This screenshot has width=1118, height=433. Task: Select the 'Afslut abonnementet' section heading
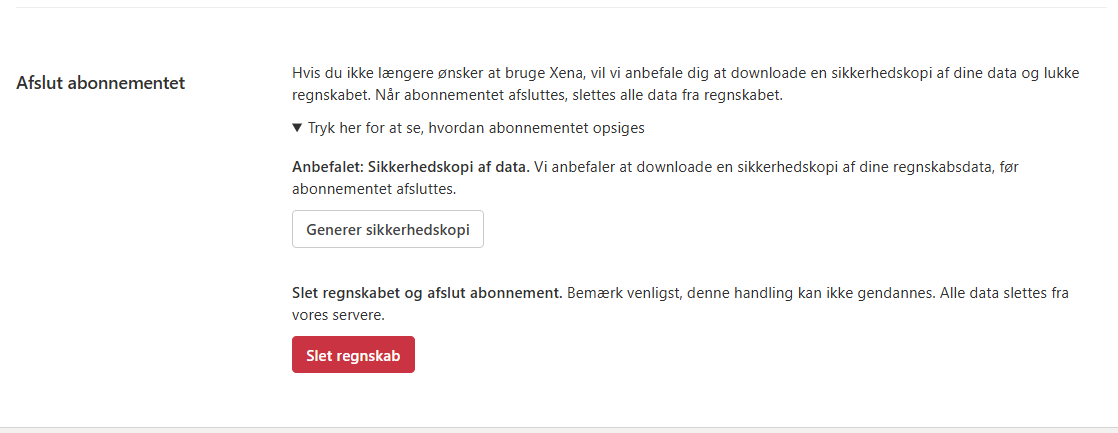[101, 83]
